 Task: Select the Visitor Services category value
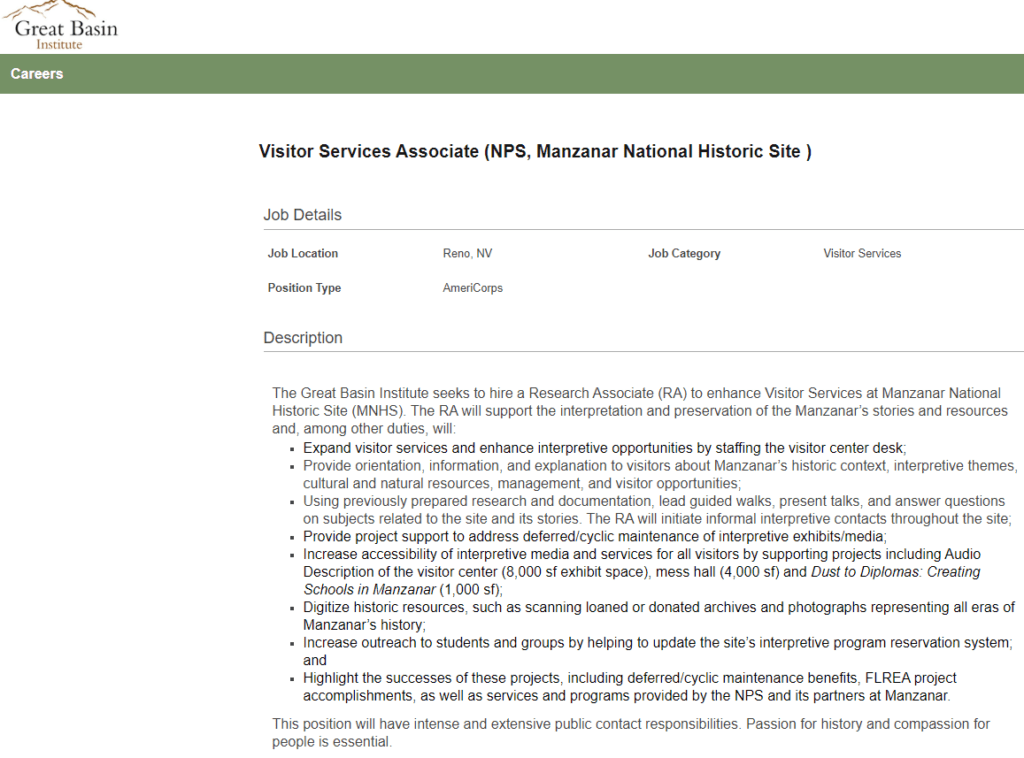862,253
